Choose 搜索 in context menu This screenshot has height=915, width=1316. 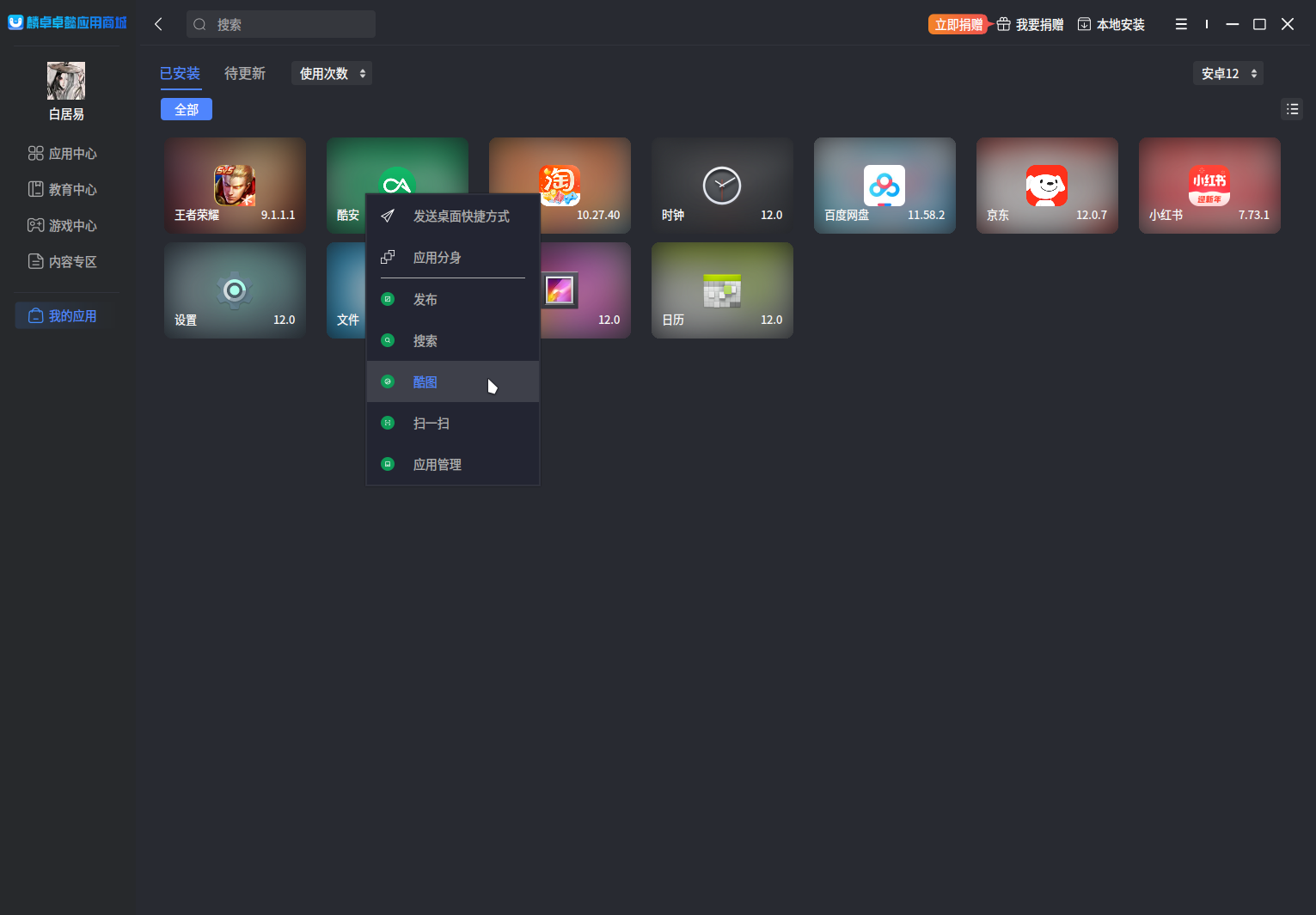pyautogui.click(x=453, y=341)
